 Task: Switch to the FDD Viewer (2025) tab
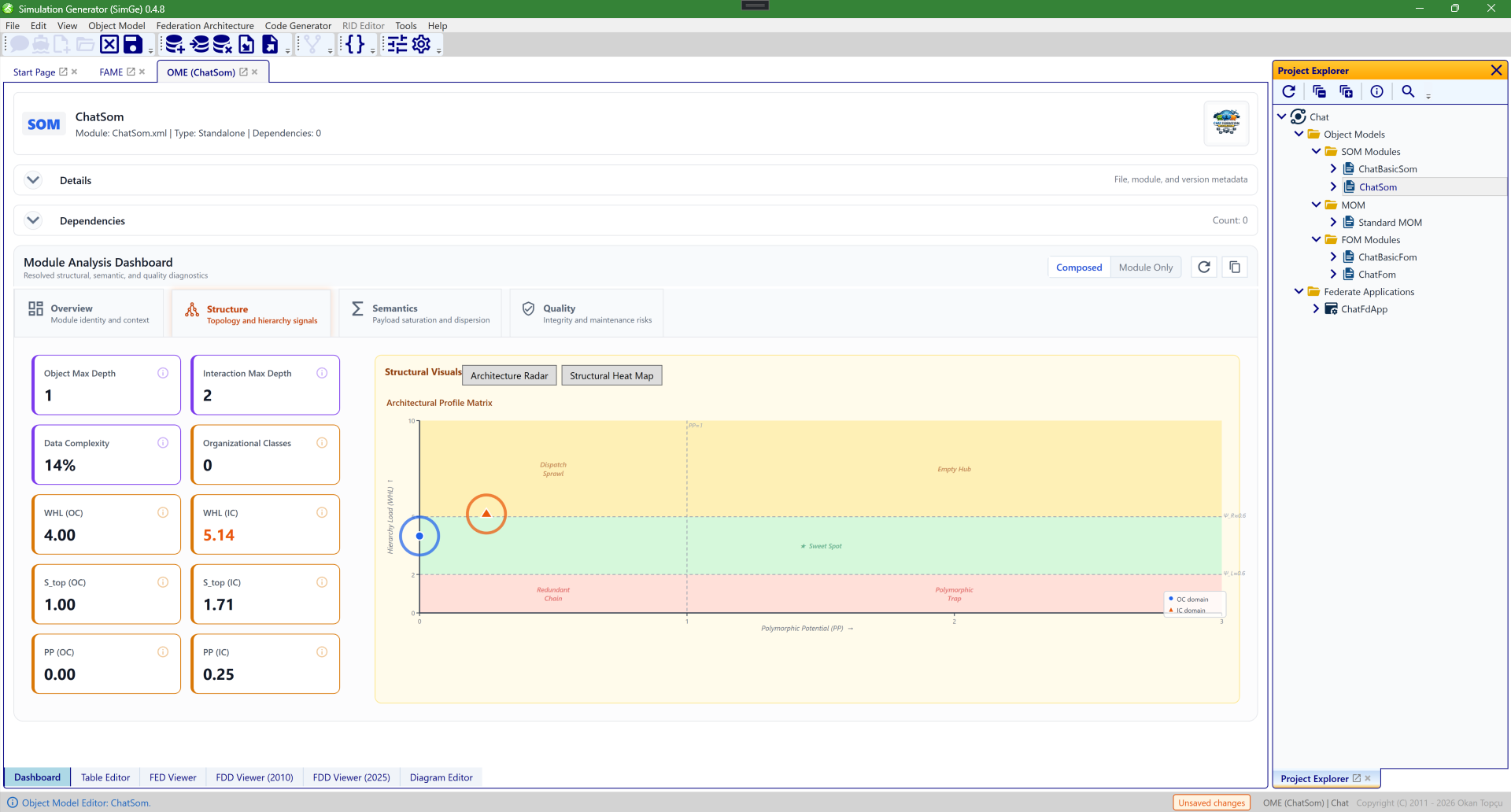(351, 777)
